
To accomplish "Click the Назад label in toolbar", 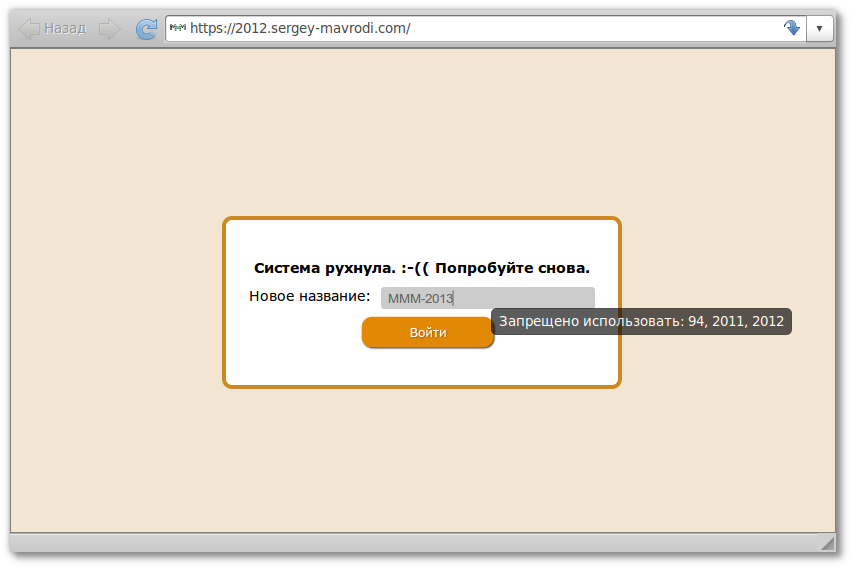I will 65,28.
